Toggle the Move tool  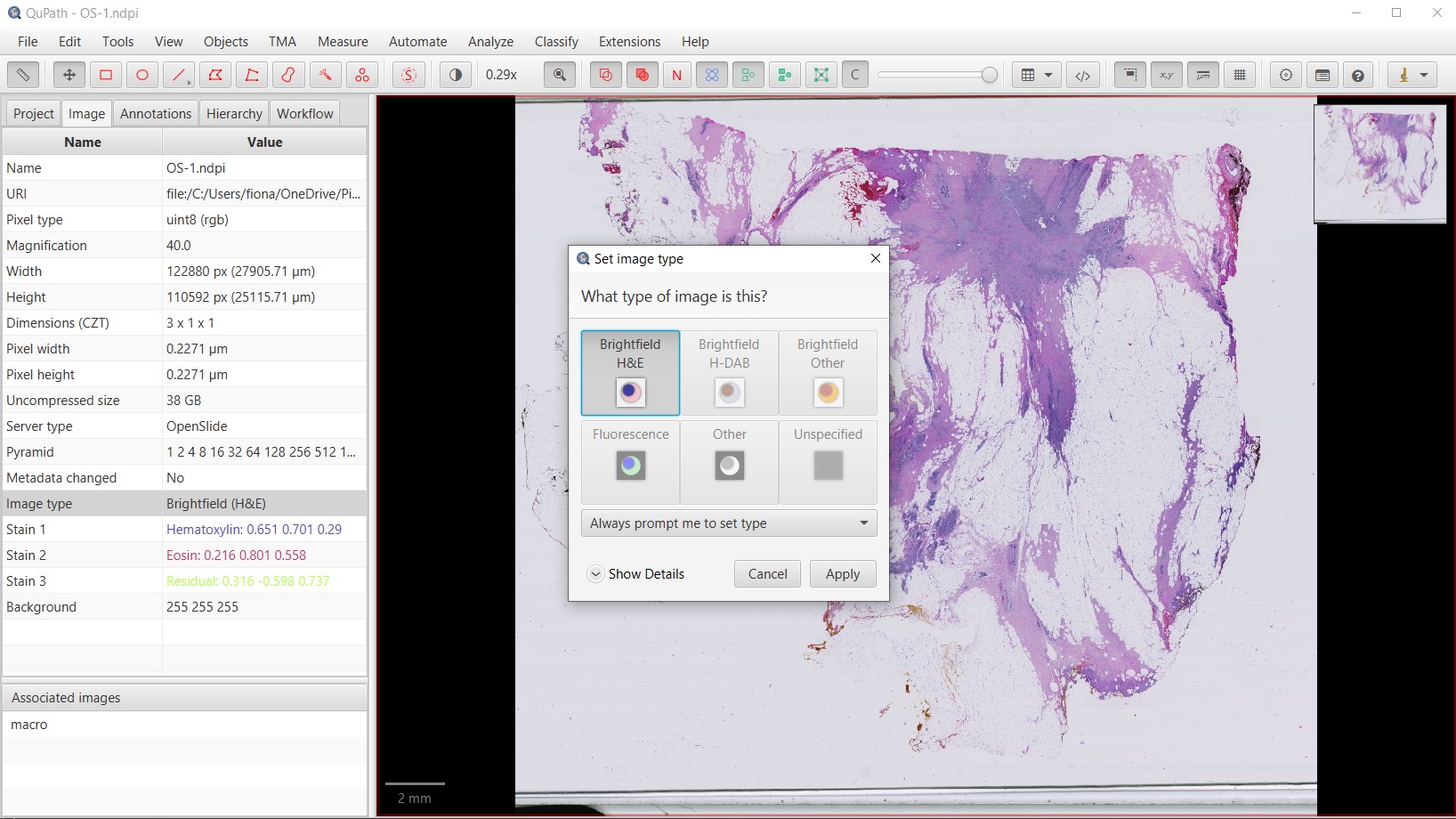tap(69, 75)
